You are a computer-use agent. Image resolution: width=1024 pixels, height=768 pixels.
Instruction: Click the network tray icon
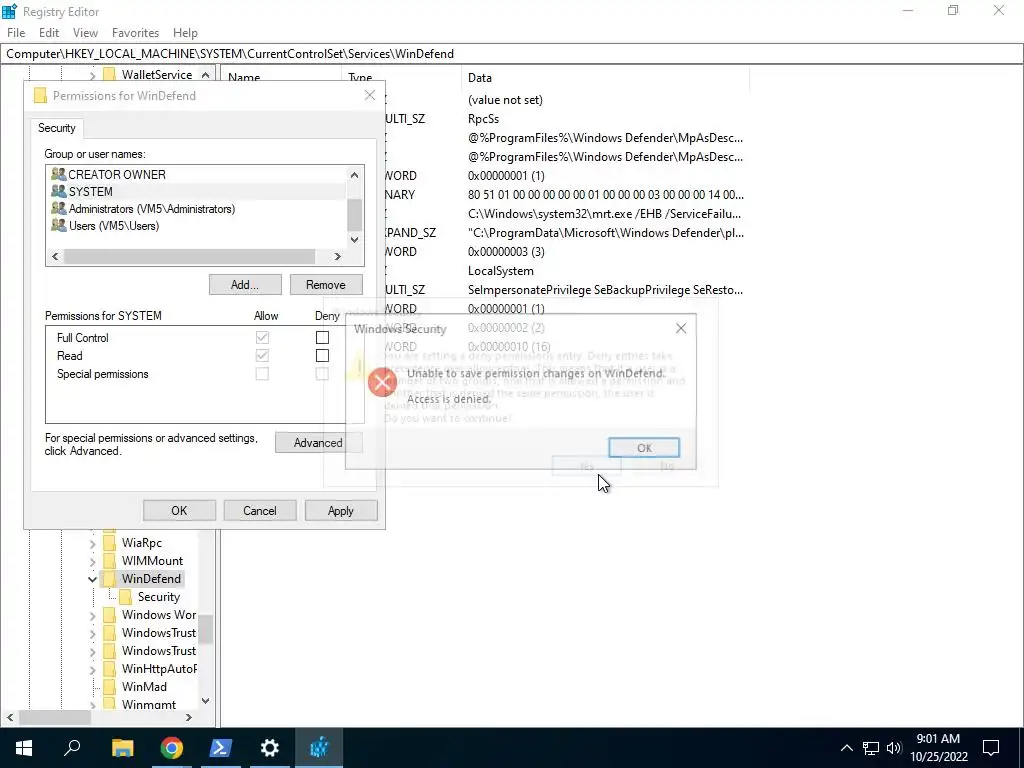click(x=871, y=748)
